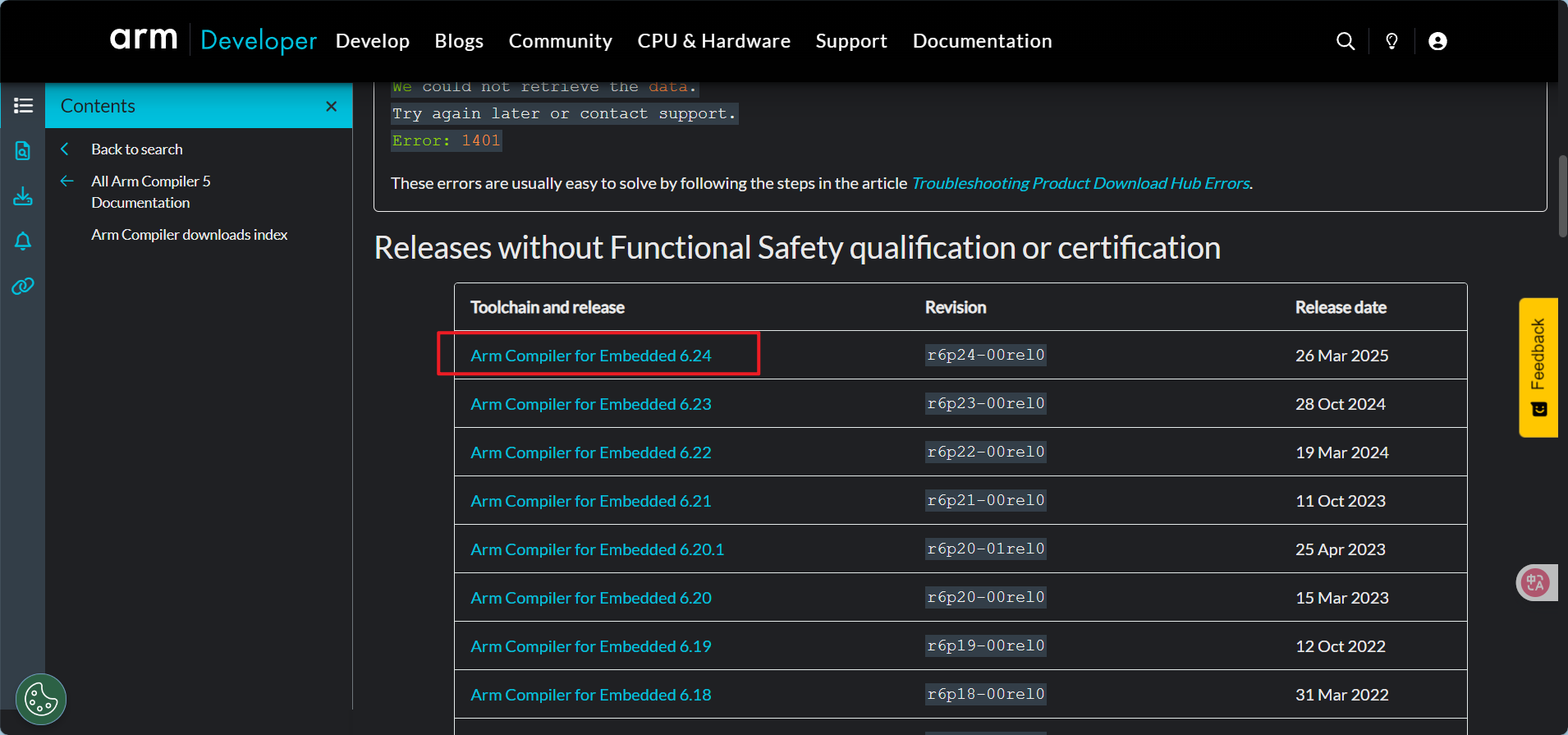
Task: Open the Community menu
Action: [x=561, y=41]
